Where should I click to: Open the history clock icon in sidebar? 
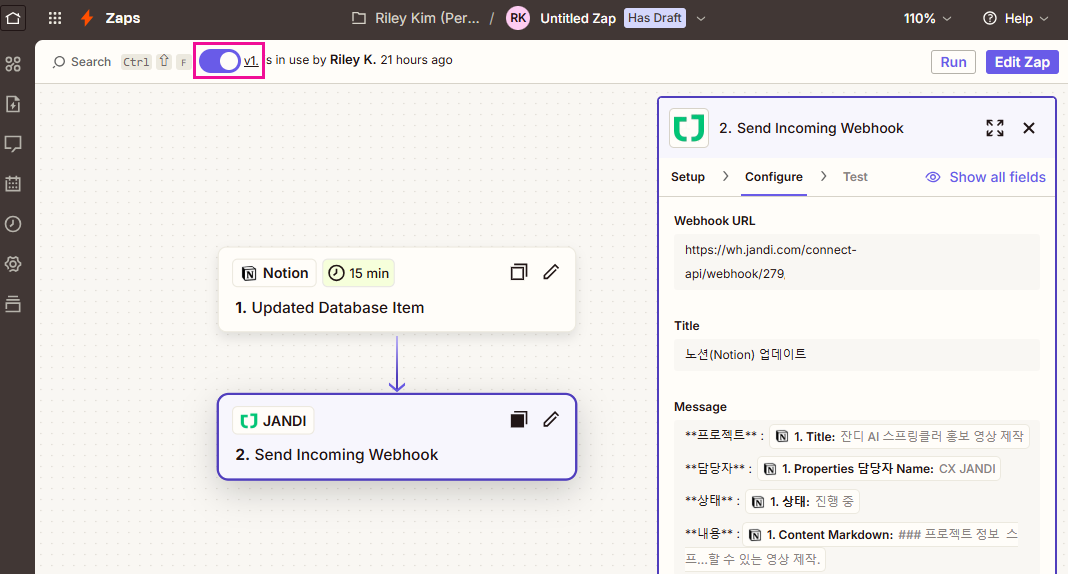point(13,224)
